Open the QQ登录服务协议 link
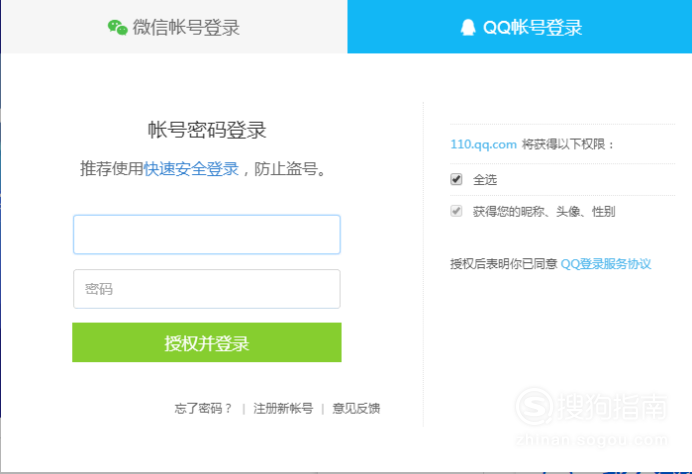Image resolution: width=692 pixels, height=474 pixels. point(606,264)
